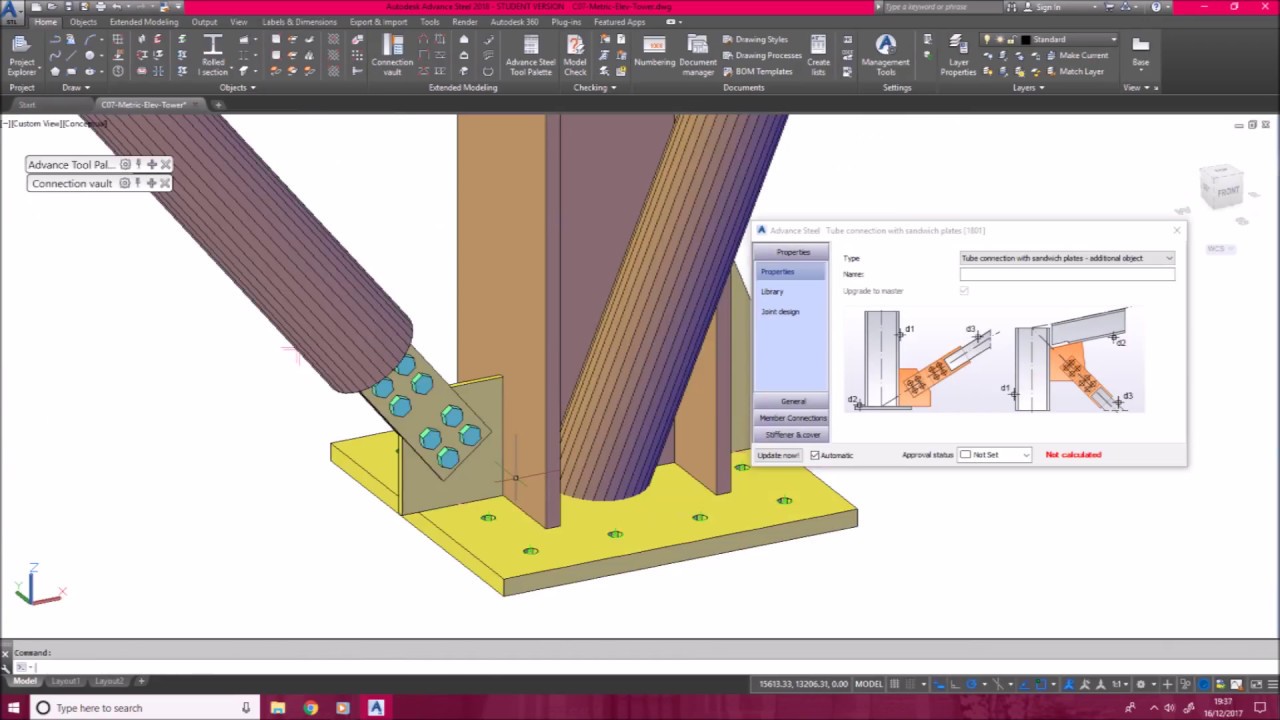Toggle the Automatic checkbox
Screen dimensions: 1280x720
tap(815, 455)
